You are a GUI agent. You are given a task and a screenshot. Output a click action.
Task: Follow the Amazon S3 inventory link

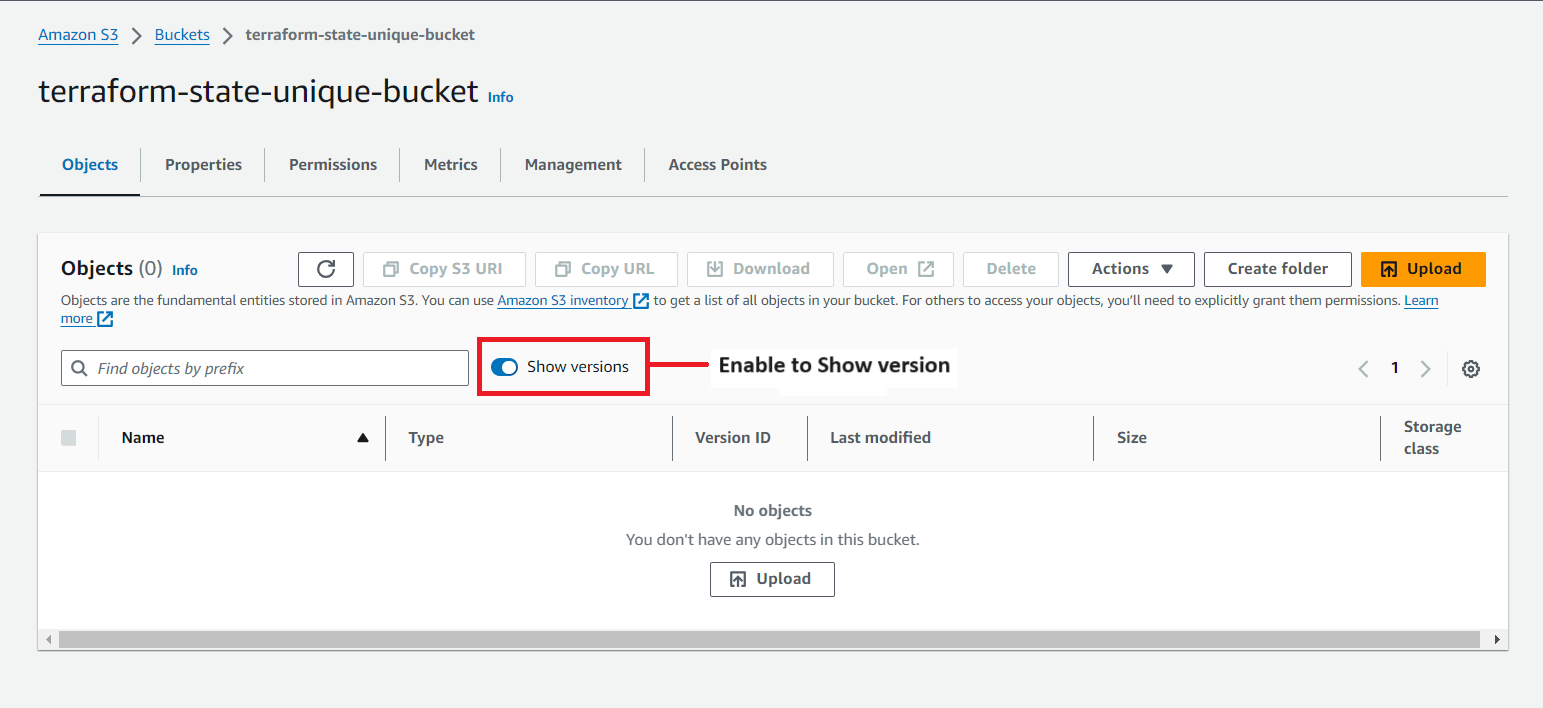pos(563,299)
